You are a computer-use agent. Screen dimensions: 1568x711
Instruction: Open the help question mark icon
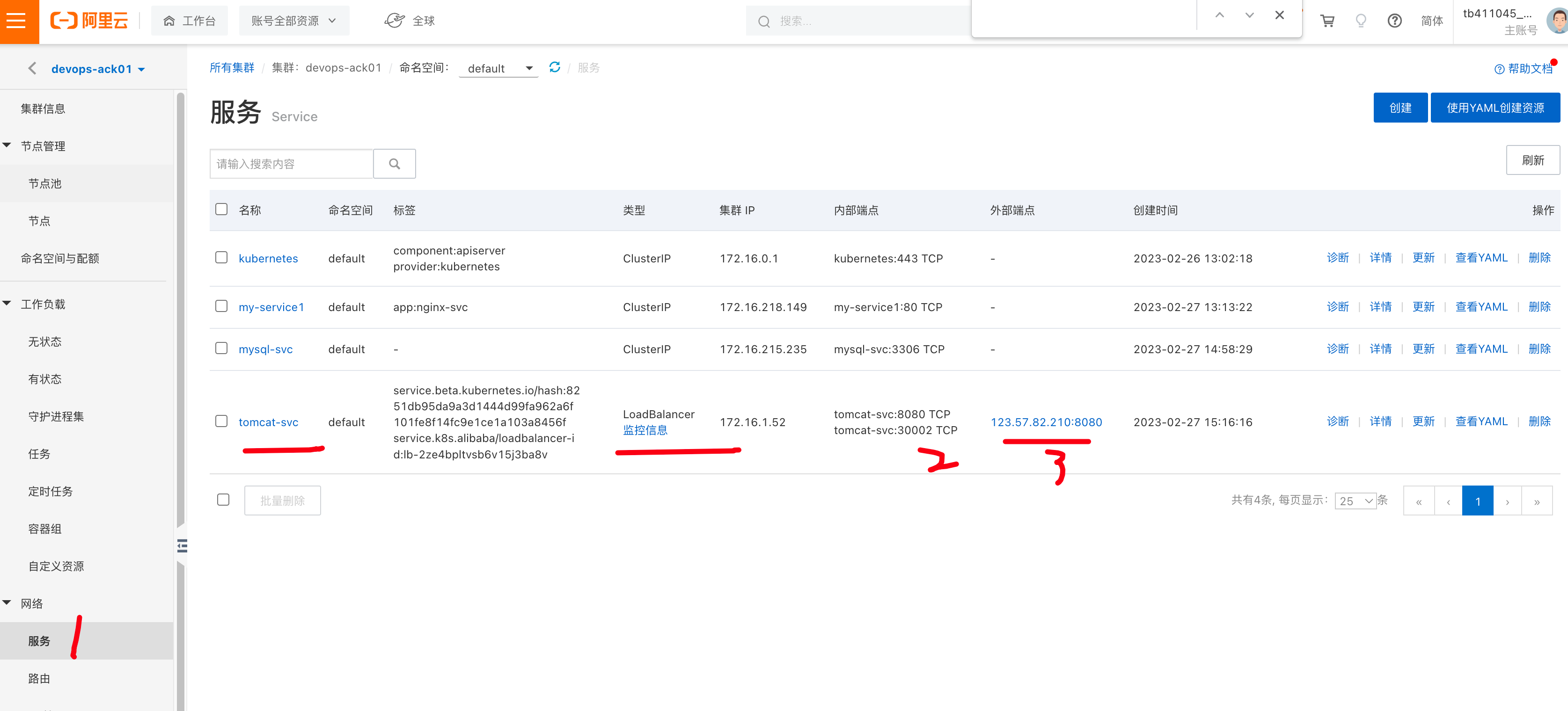[x=1394, y=22]
